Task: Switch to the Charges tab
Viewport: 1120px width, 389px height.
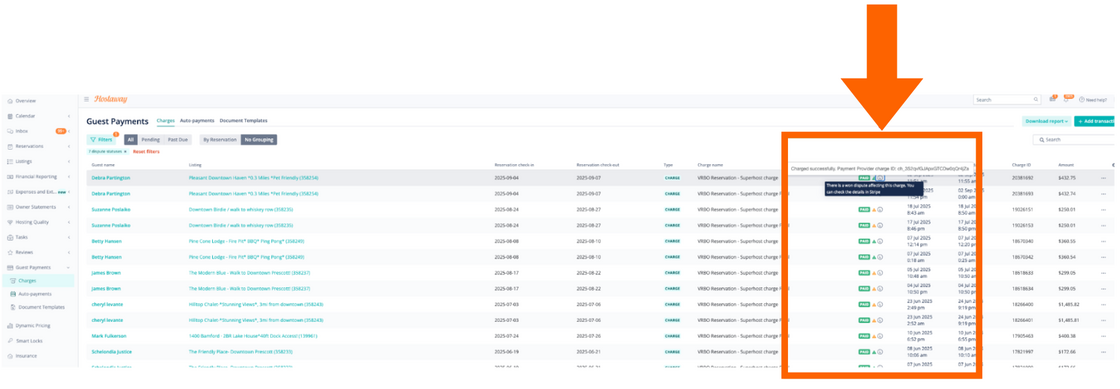Action: (166, 121)
